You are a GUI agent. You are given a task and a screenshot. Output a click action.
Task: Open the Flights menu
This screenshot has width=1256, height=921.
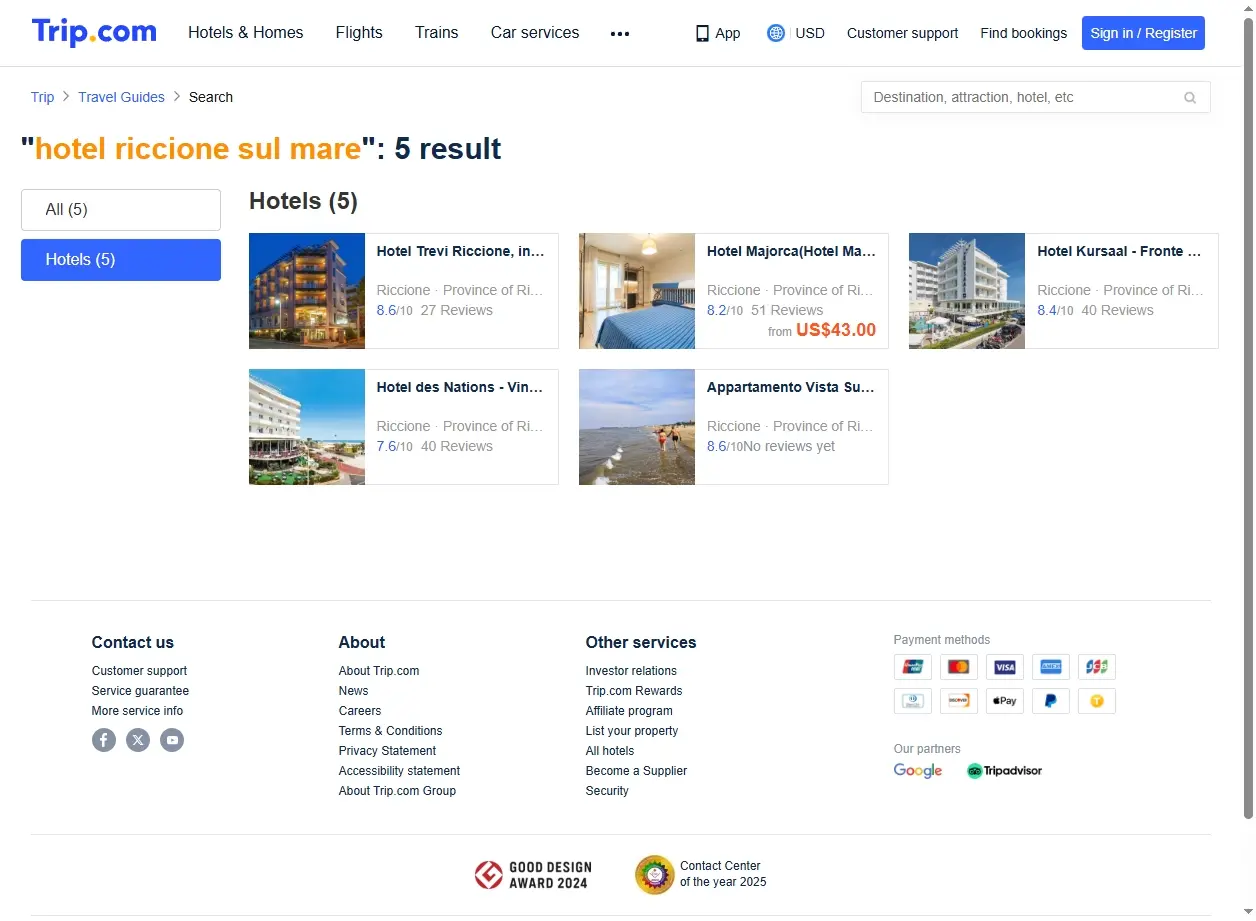[x=359, y=32]
